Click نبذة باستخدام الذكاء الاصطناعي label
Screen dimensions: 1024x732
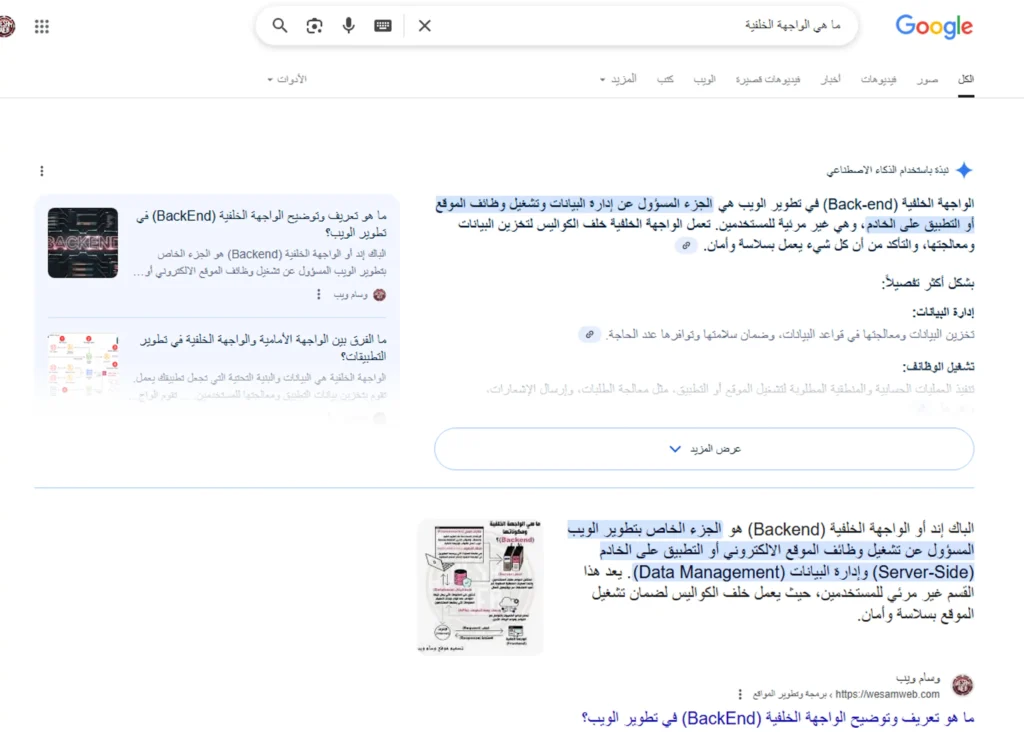[x=888, y=170]
